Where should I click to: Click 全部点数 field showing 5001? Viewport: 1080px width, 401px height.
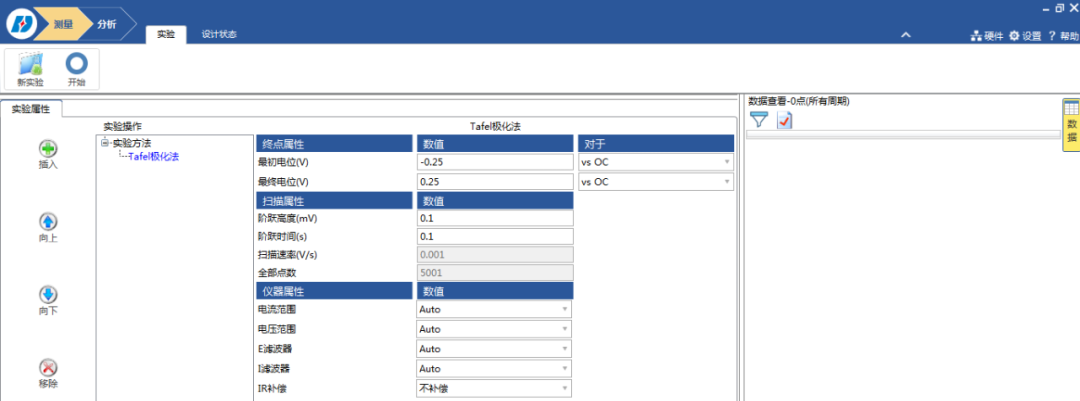pyautogui.click(x=495, y=273)
